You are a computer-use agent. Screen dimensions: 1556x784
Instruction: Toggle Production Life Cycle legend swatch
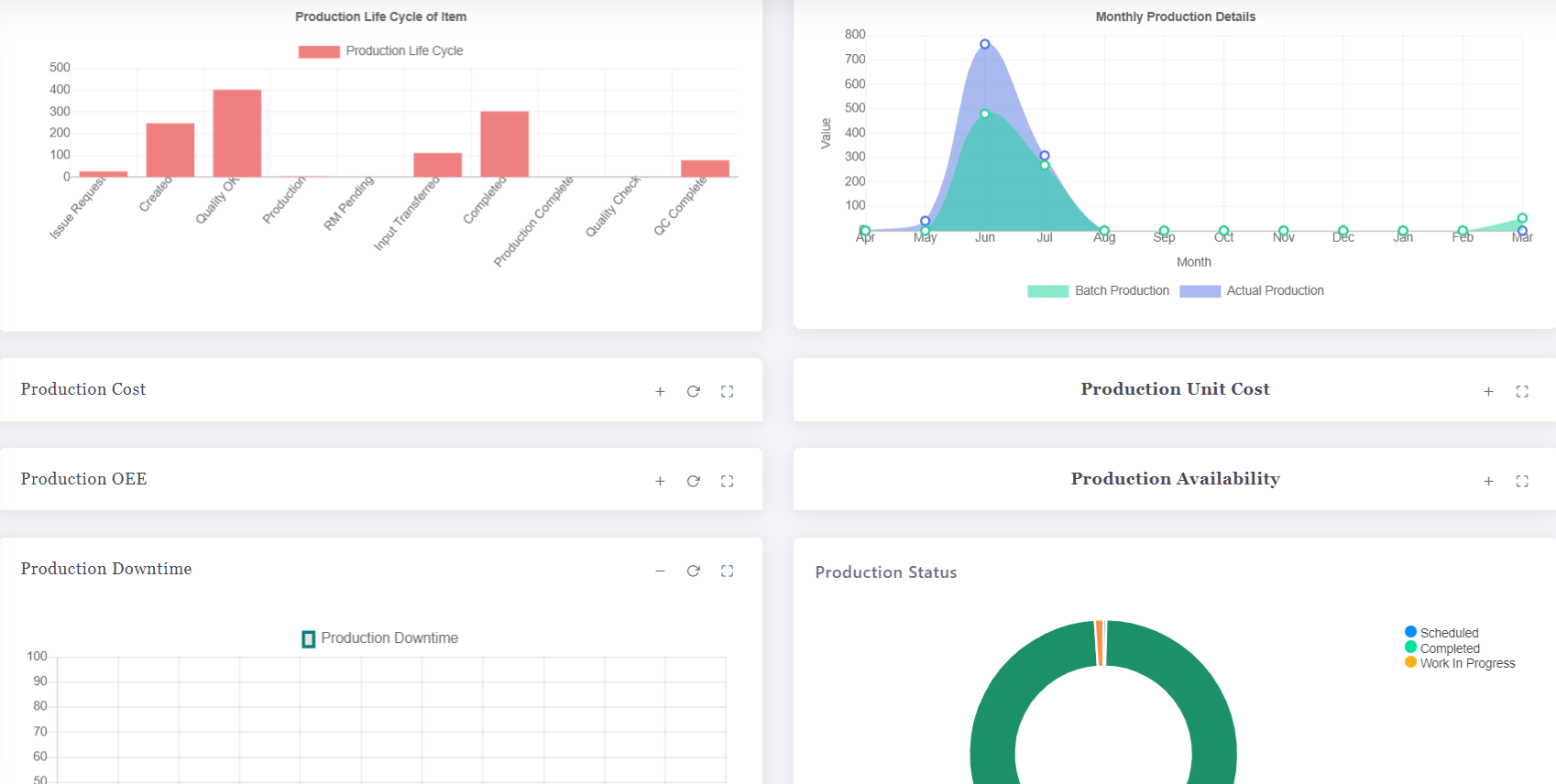click(319, 51)
